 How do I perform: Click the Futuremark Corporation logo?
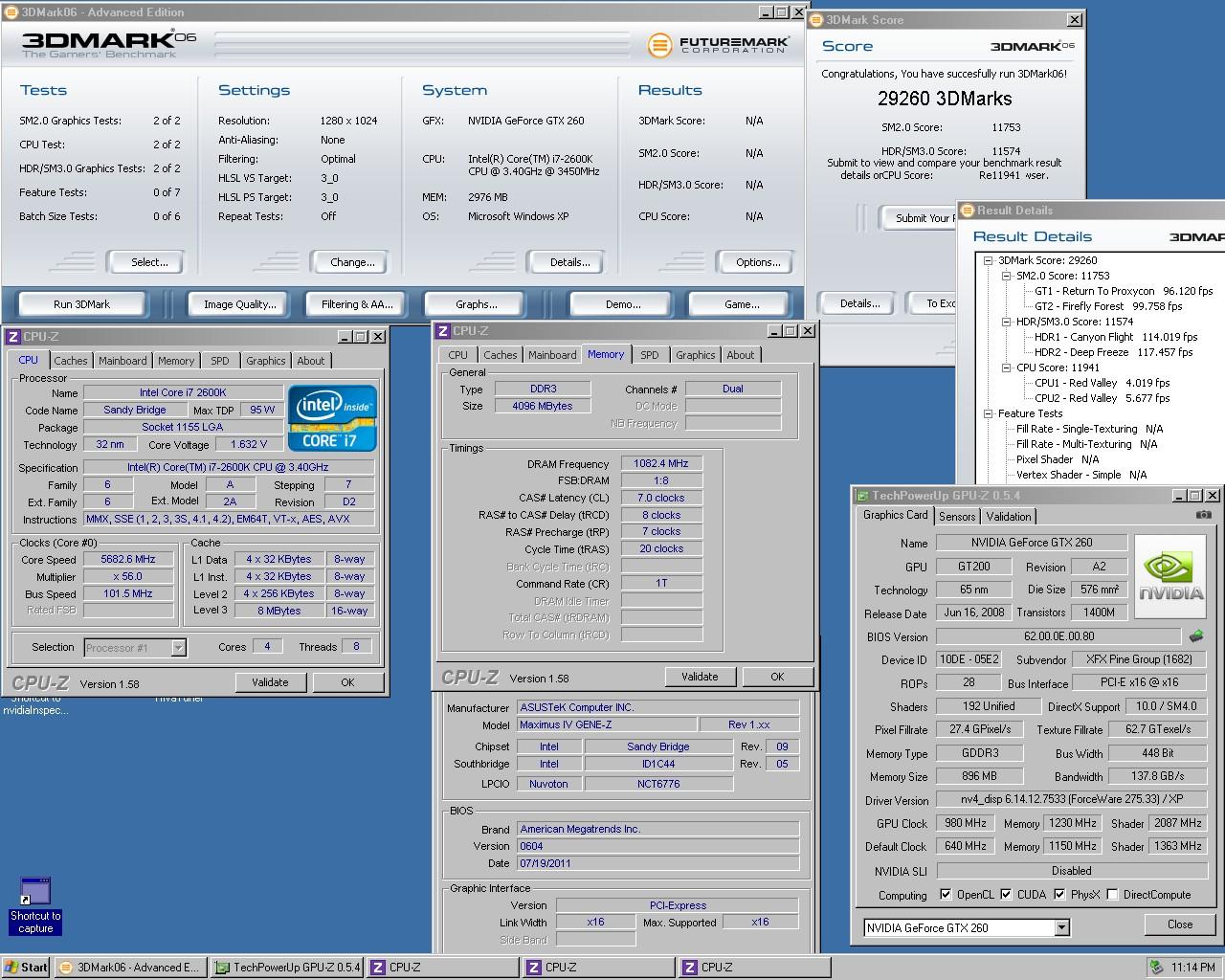tap(718, 45)
